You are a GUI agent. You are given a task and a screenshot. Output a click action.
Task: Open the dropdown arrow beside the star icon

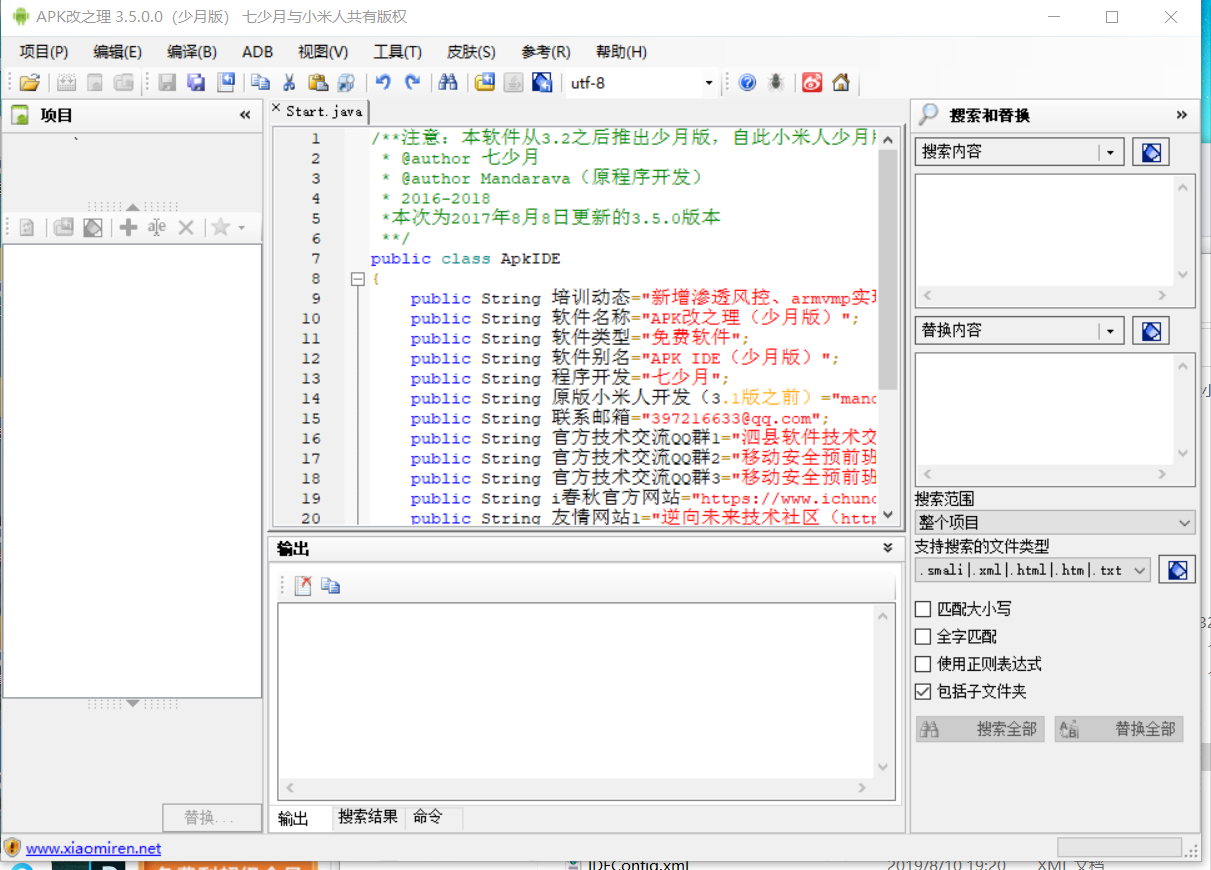(241, 228)
